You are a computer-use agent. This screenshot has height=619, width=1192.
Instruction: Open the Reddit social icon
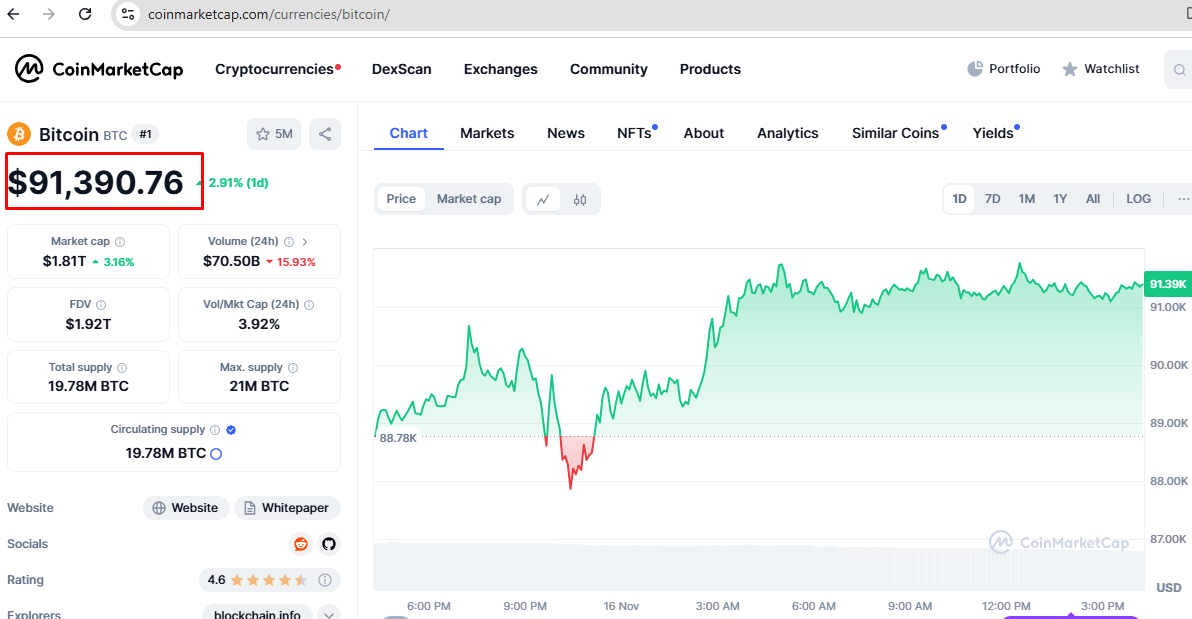point(302,544)
